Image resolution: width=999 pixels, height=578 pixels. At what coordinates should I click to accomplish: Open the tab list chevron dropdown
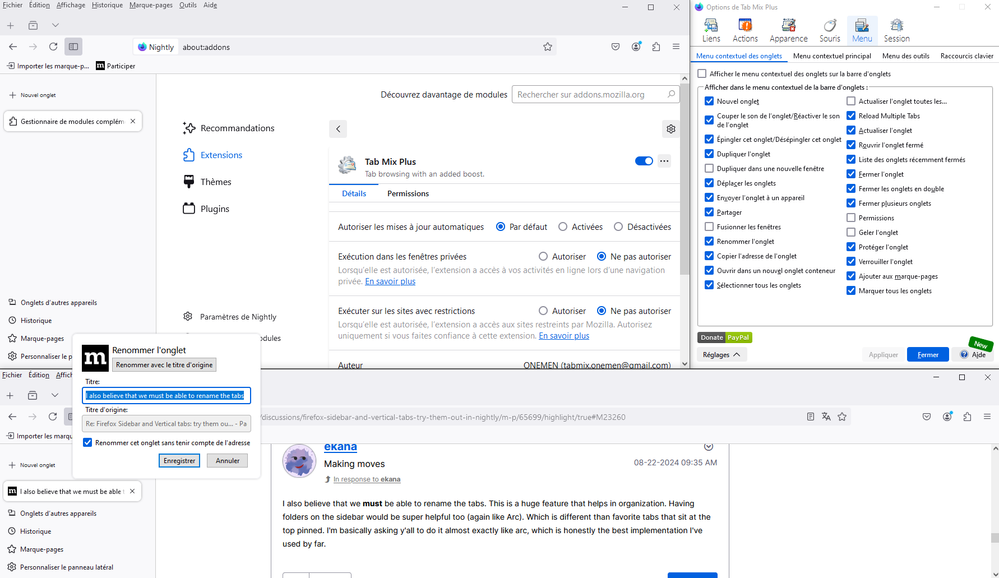coord(55,25)
